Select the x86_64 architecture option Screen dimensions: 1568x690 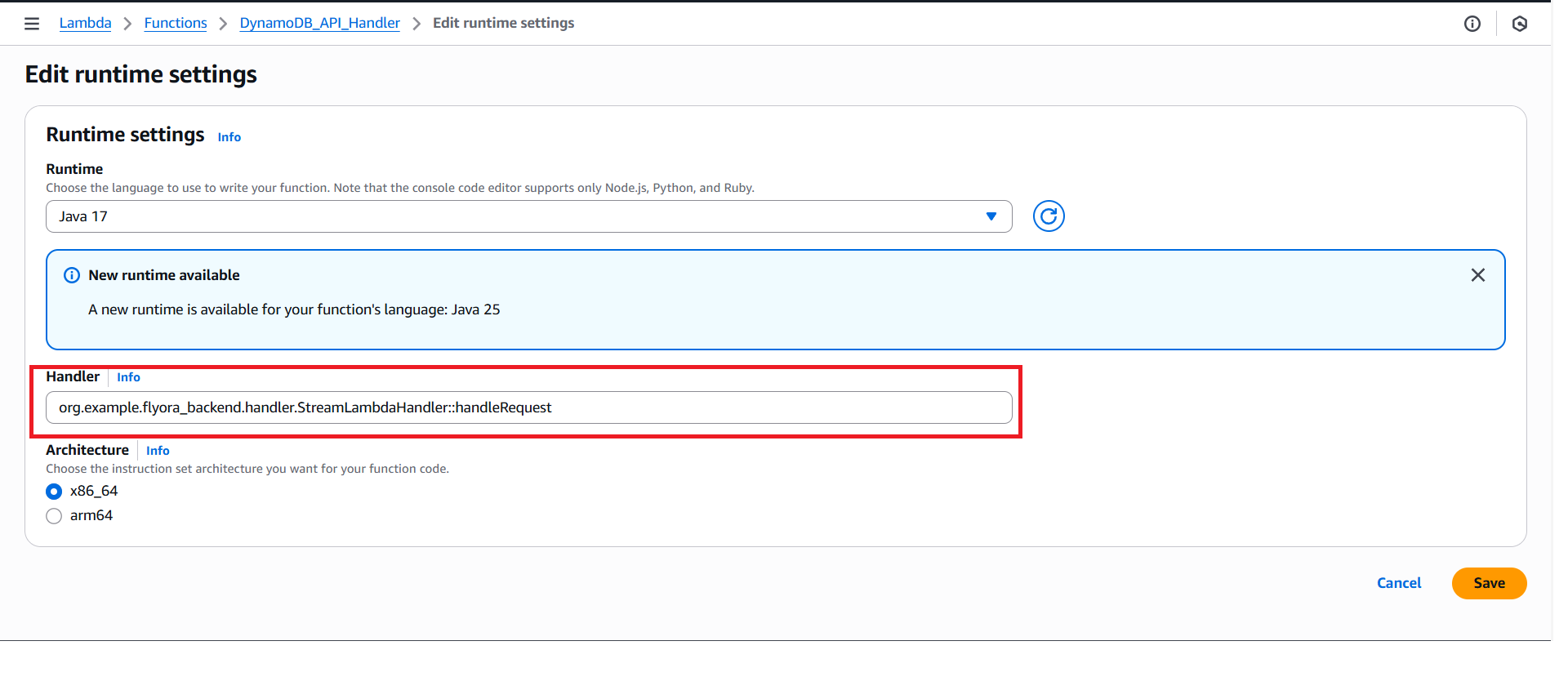point(55,492)
